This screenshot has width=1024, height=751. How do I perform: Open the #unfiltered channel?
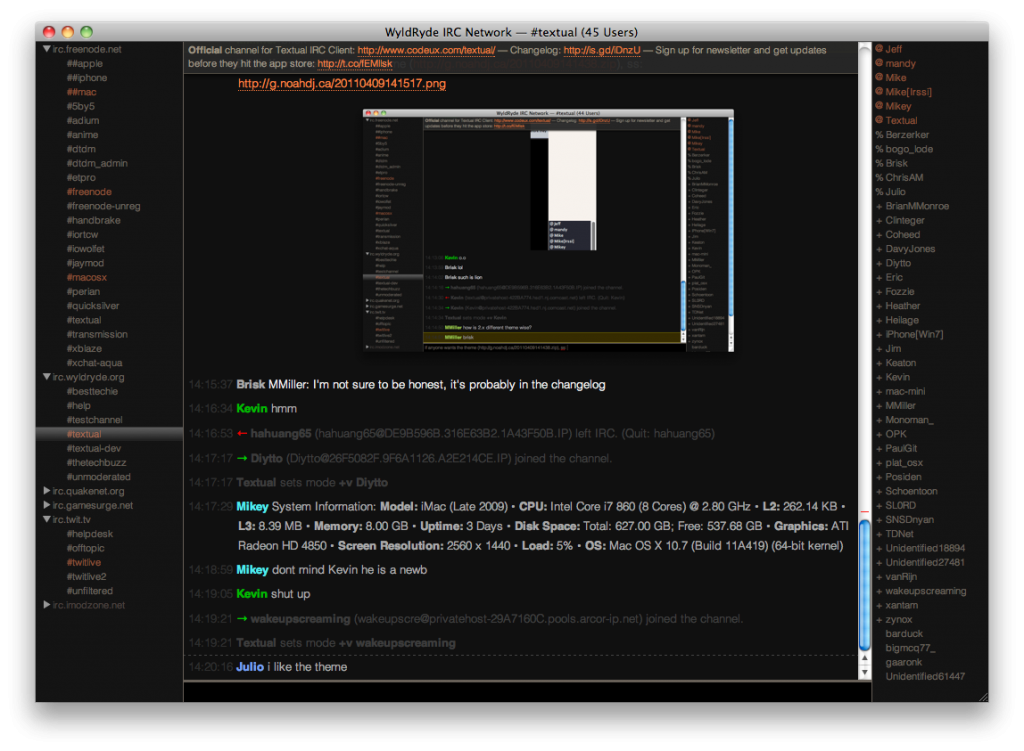(x=89, y=590)
